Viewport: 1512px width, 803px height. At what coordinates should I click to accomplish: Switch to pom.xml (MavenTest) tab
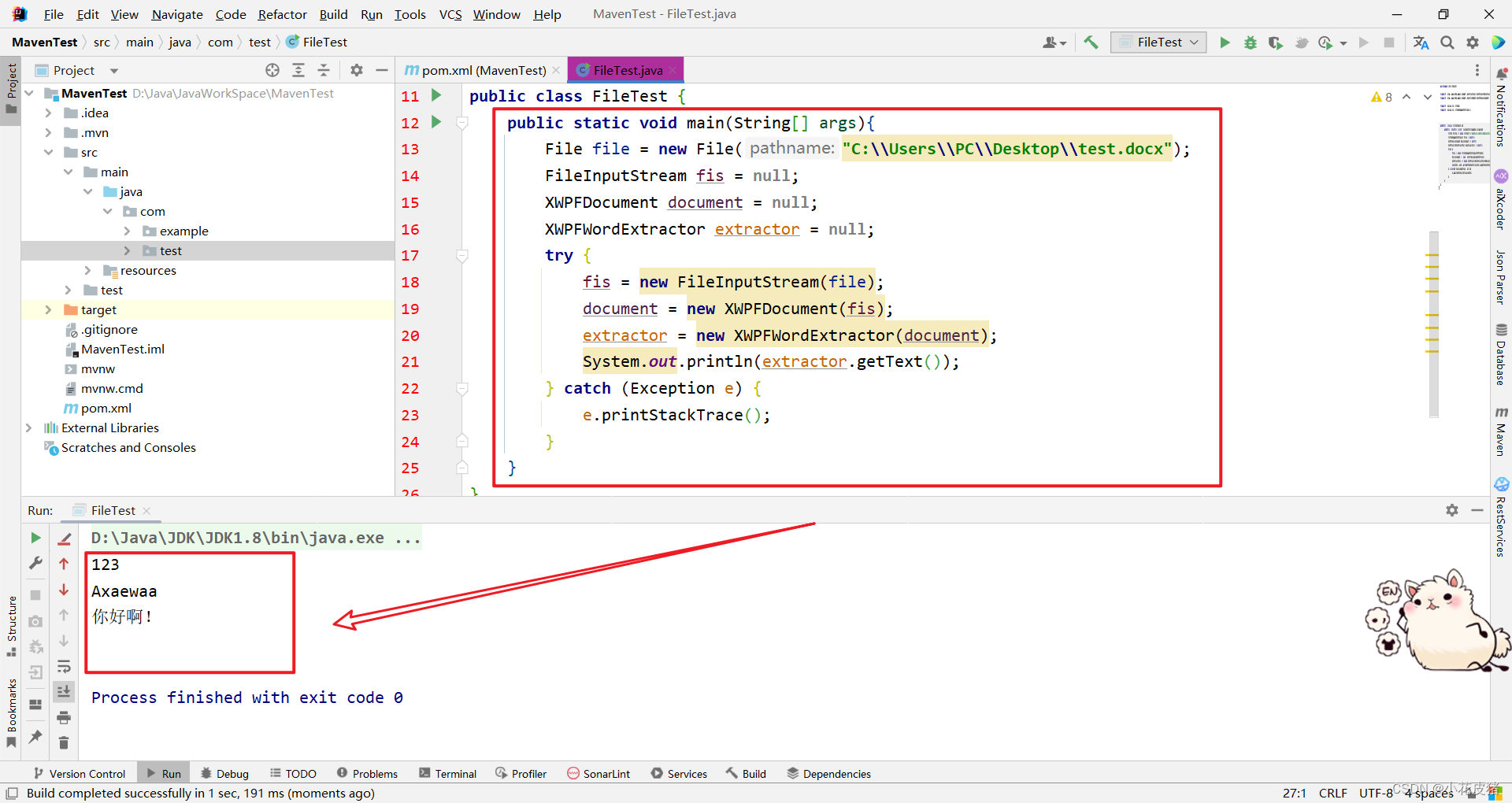pyautogui.click(x=482, y=70)
